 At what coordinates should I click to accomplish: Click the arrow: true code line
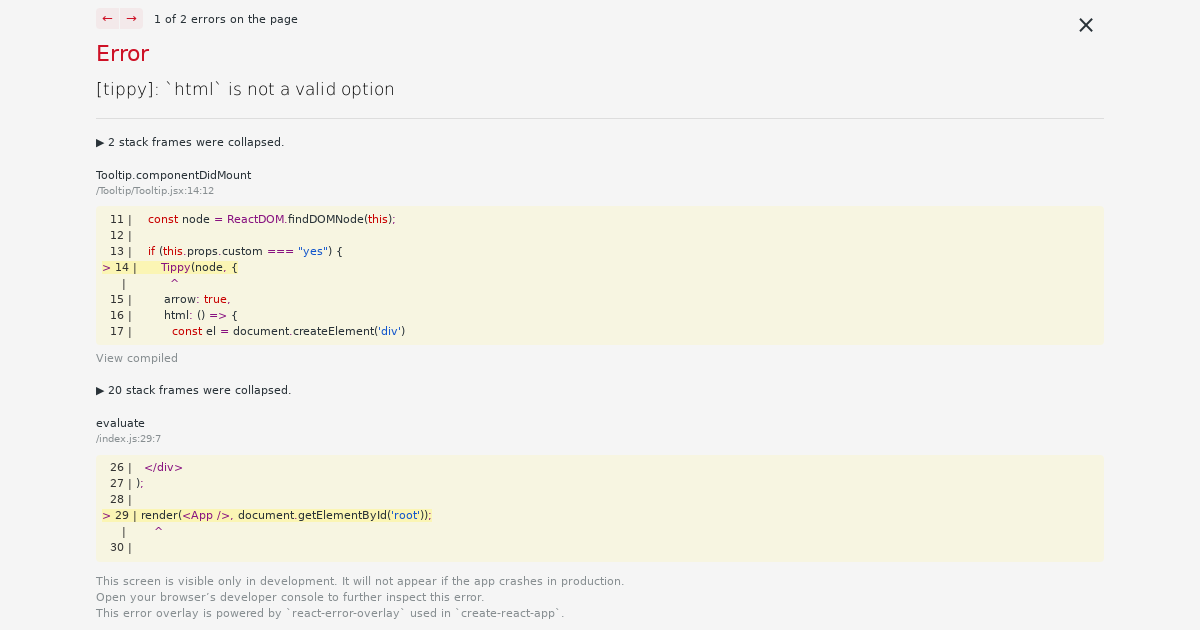click(195, 299)
